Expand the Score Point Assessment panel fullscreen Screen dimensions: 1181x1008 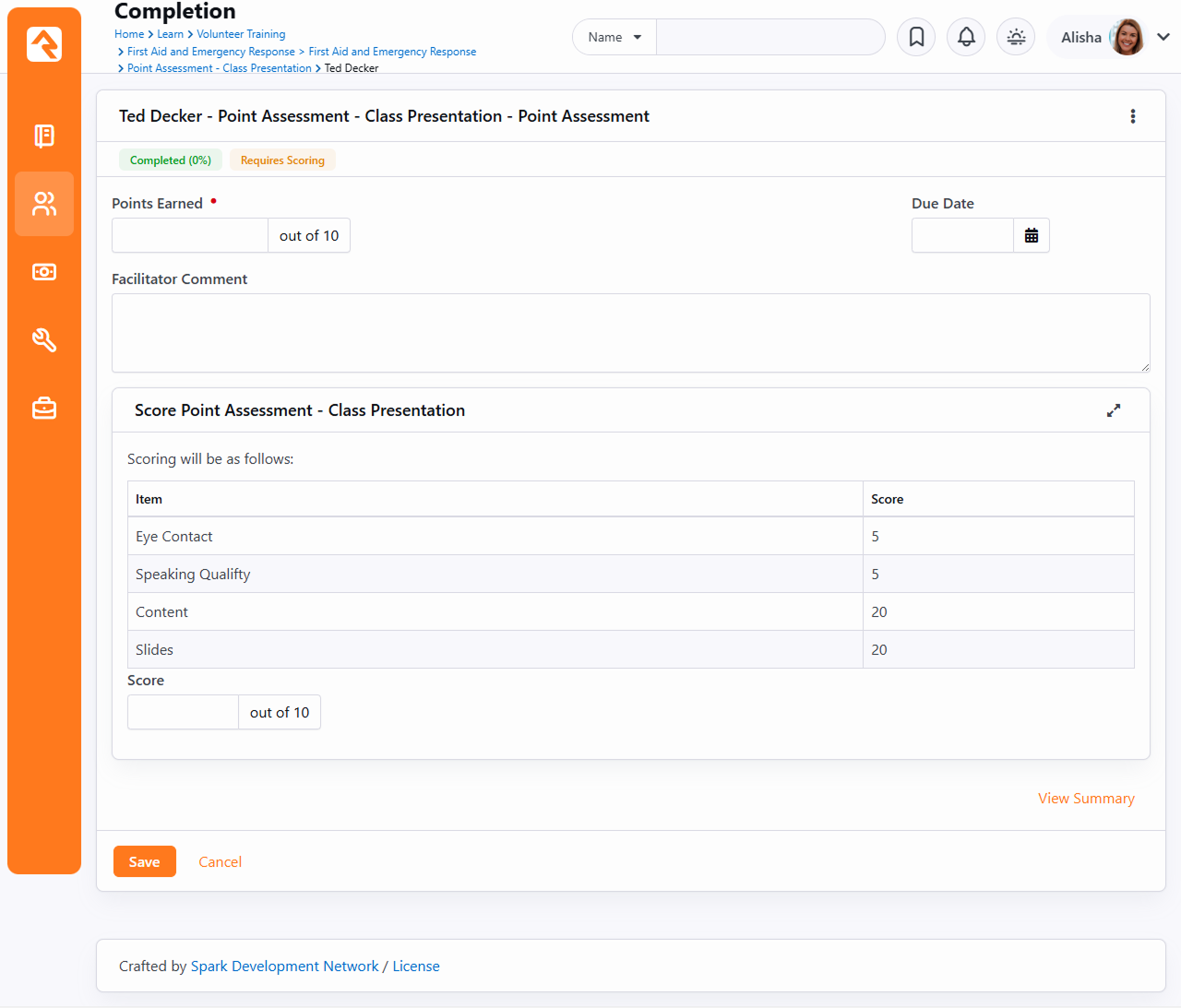pyautogui.click(x=1114, y=410)
